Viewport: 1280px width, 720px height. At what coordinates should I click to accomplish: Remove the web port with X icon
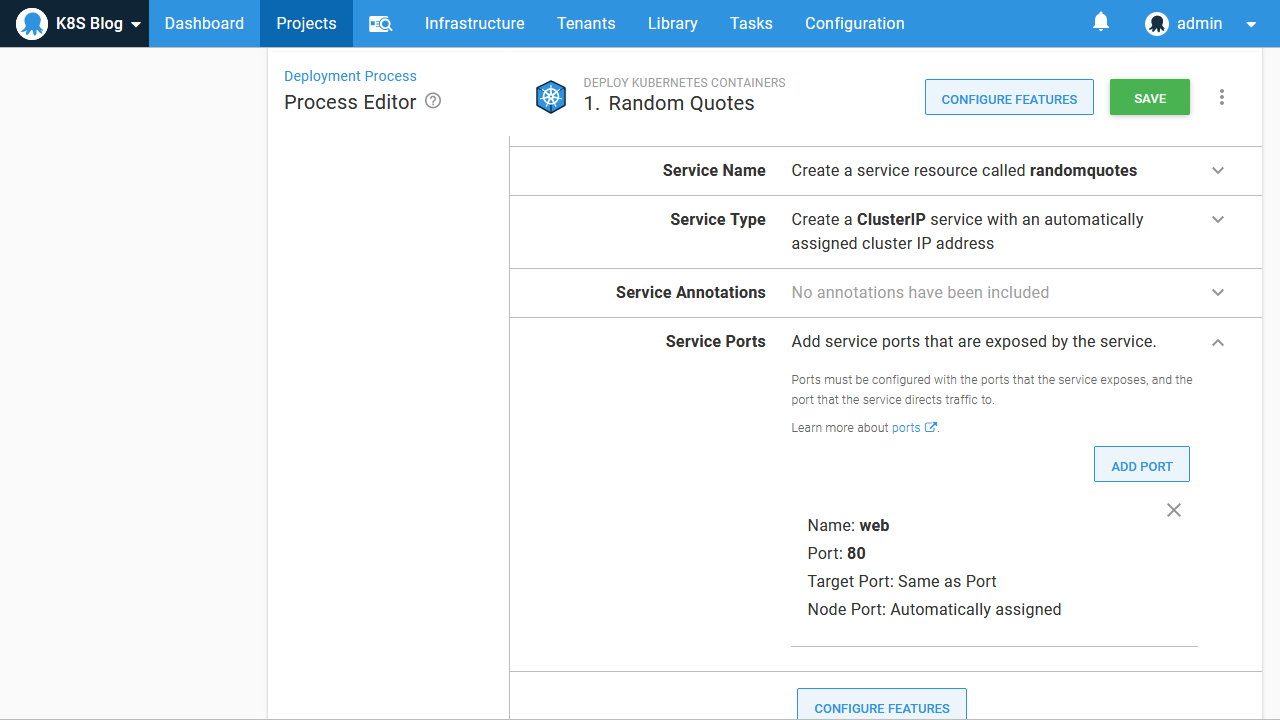[1174, 510]
